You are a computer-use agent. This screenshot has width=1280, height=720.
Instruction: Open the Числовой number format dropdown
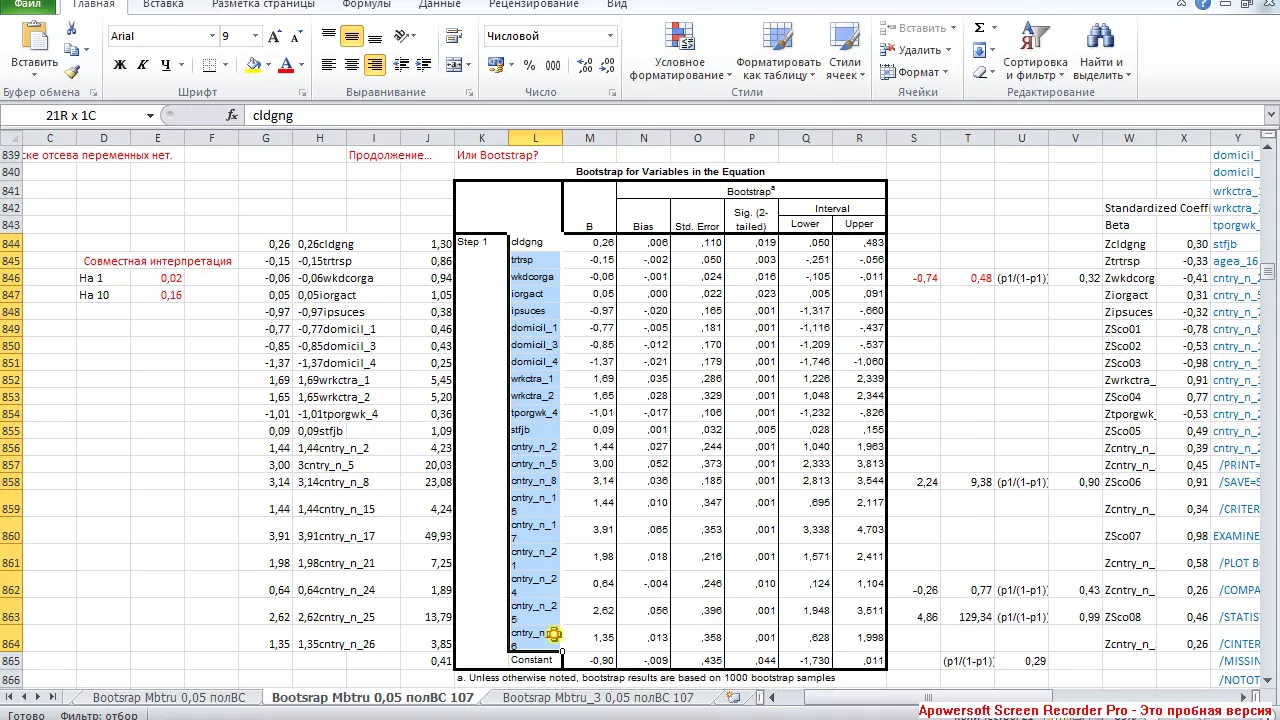pyautogui.click(x=610, y=36)
